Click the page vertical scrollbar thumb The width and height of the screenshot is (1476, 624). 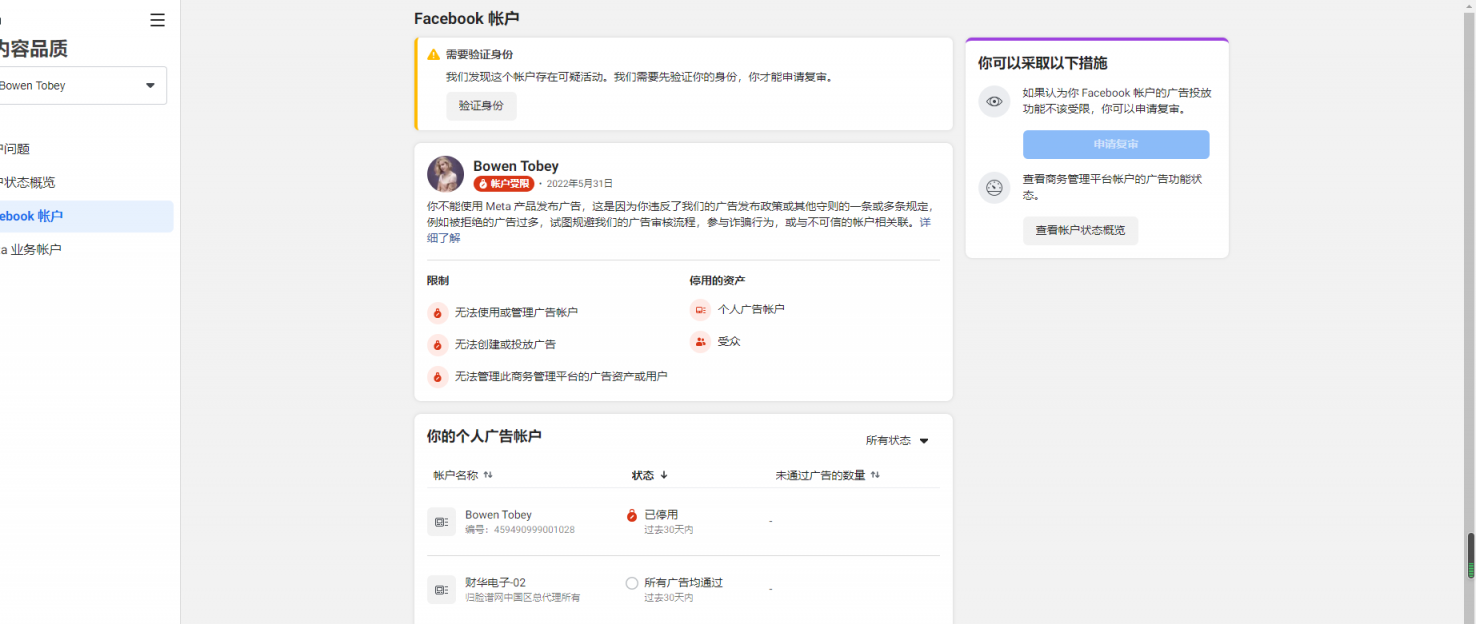click(1470, 555)
